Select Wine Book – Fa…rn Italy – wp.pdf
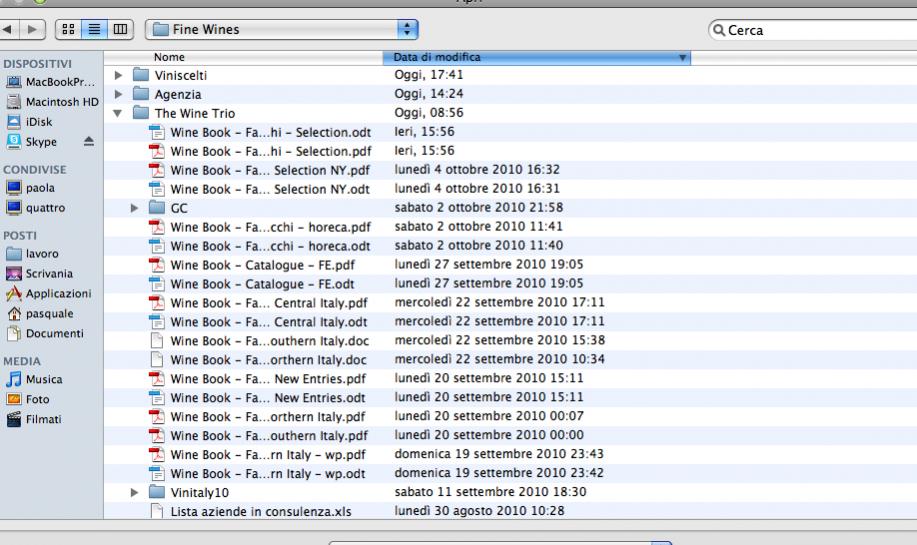Image resolution: width=917 pixels, height=545 pixels. (258, 454)
